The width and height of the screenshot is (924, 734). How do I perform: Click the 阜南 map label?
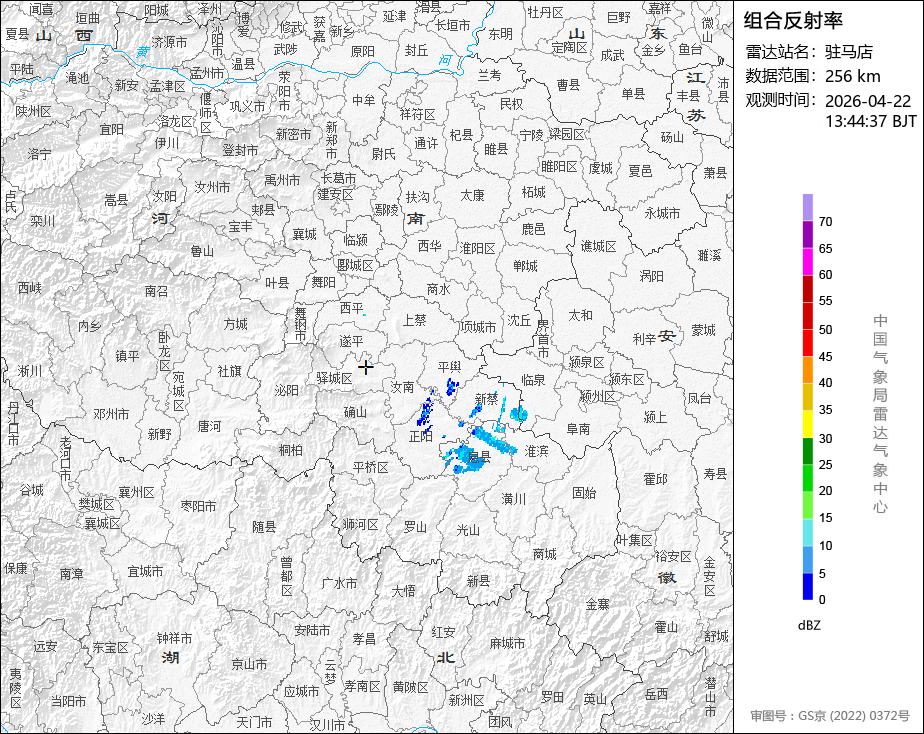[578, 429]
